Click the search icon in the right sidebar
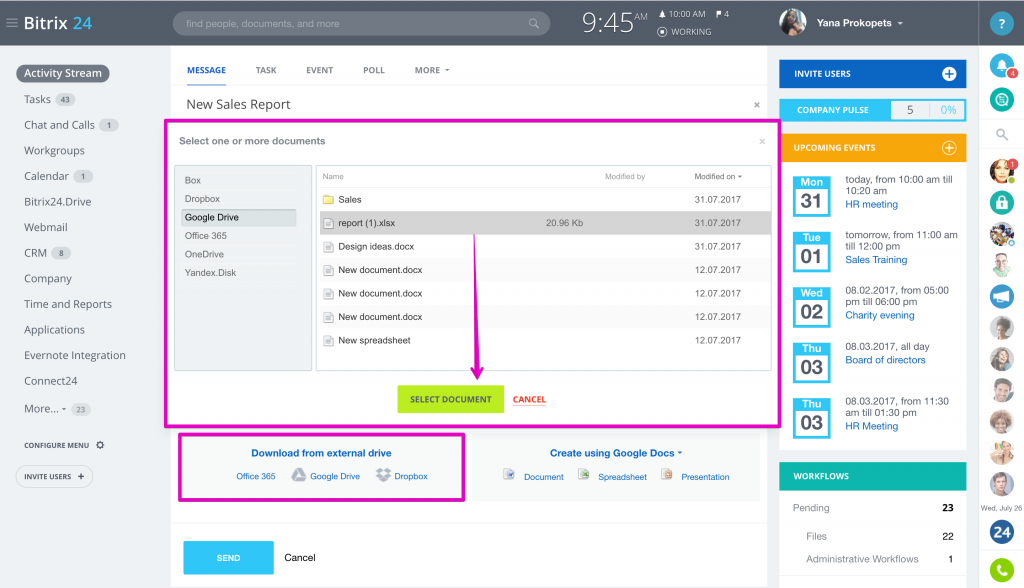Image resolution: width=1024 pixels, height=588 pixels. tap(1002, 135)
